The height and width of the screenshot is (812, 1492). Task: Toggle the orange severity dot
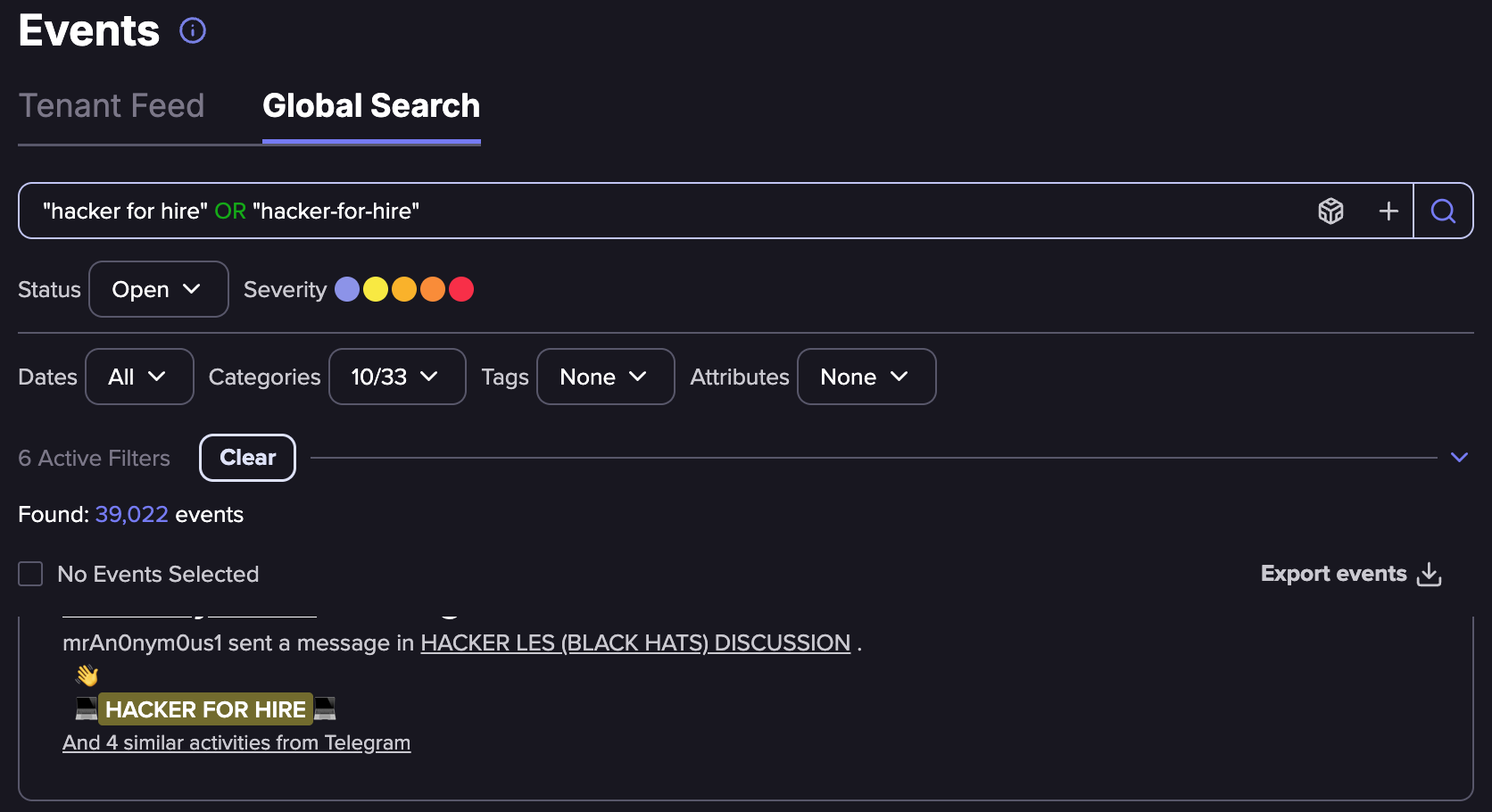click(x=433, y=289)
